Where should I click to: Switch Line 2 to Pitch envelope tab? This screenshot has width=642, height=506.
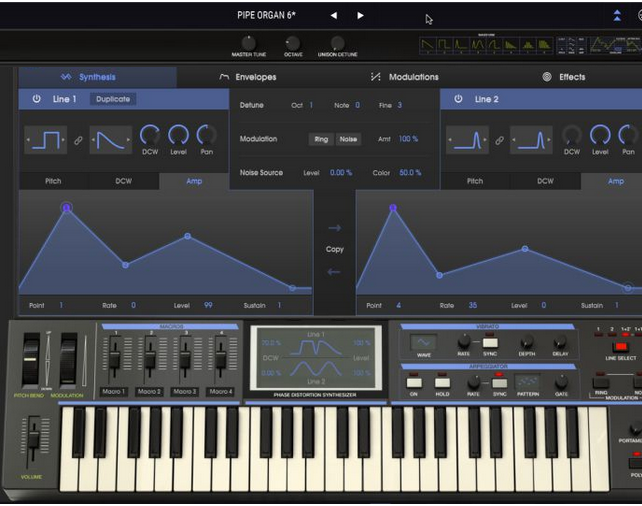[x=475, y=181]
